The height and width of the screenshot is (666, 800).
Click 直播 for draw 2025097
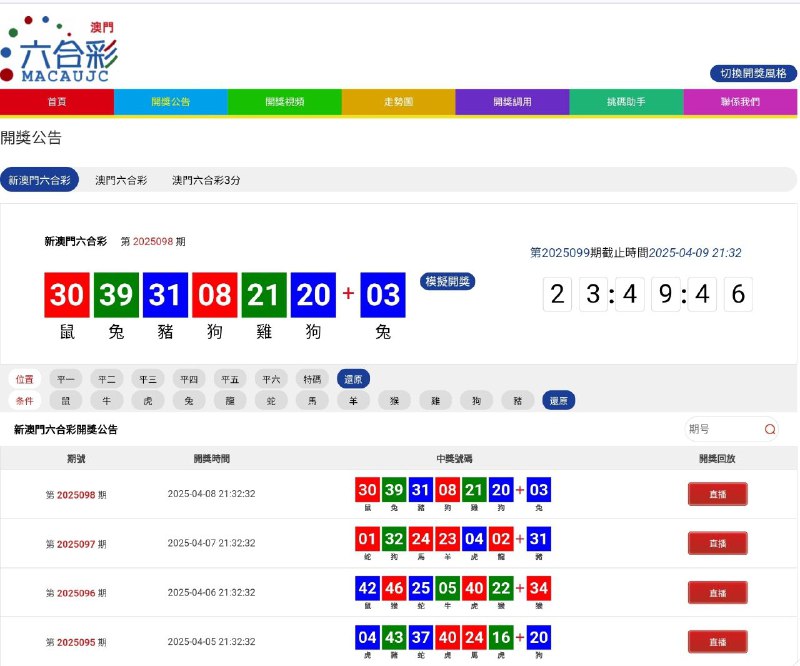[x=717, y=543]
